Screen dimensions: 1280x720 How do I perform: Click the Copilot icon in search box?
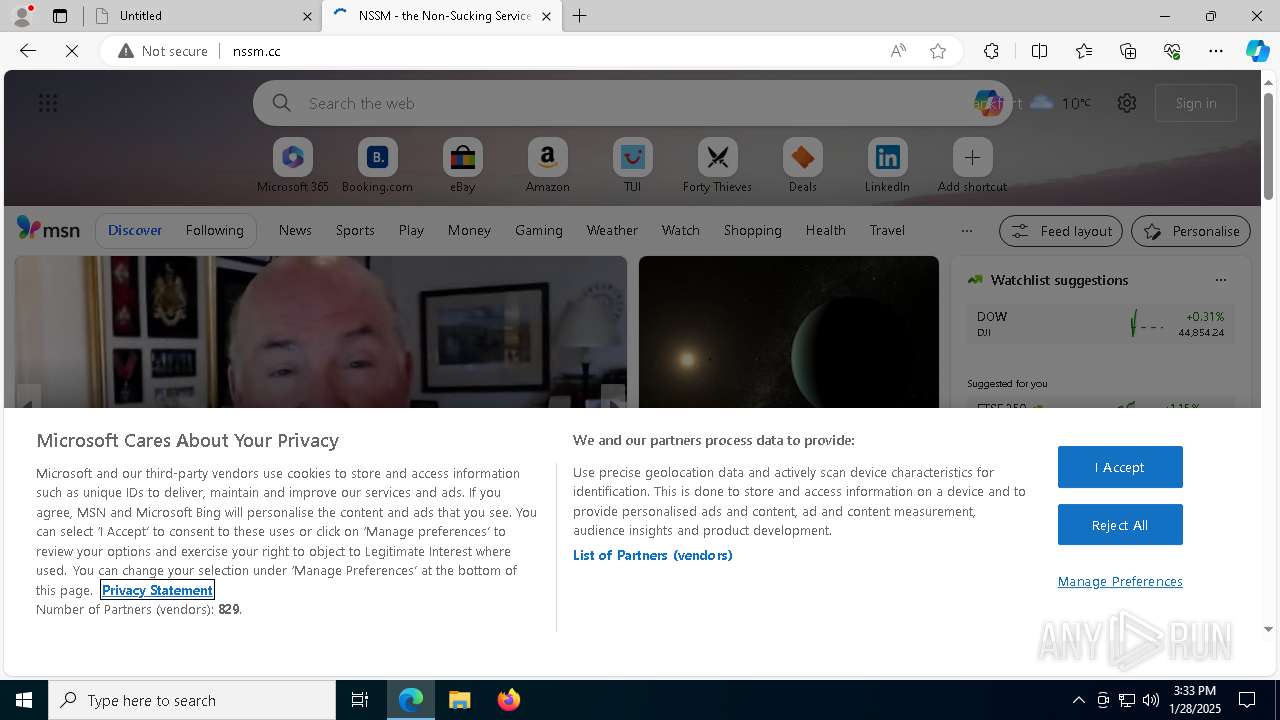point(988,103)
